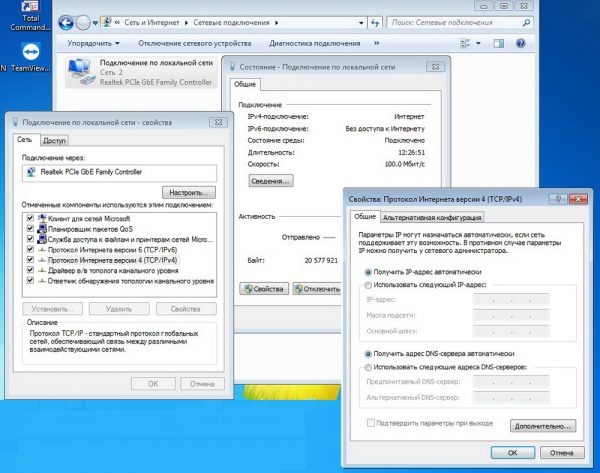The image size is (600, 473).
Task: Toggle the preview pane icon
Action: click(499, 43)
